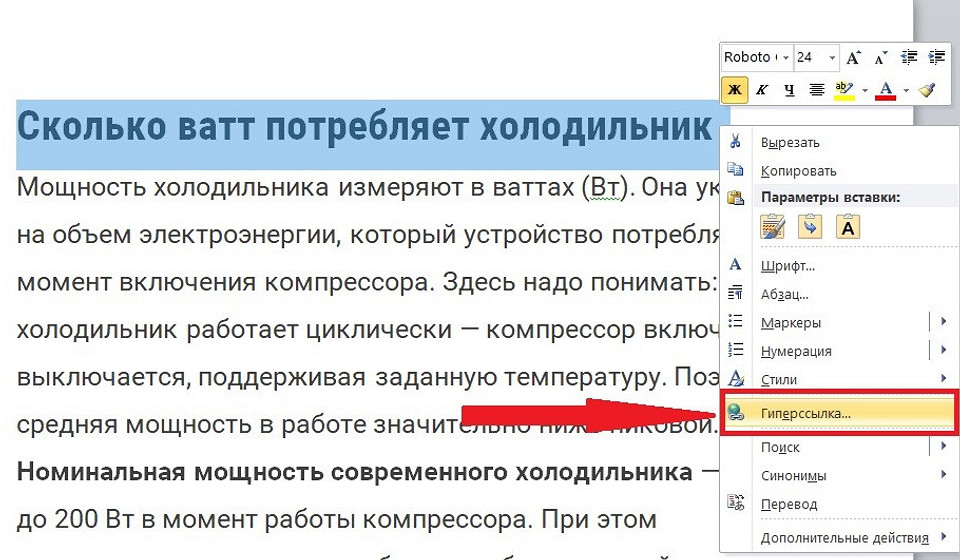960x560 pixels.
Task: Click heading Сколько ватт потребляет холодильник
Action: pyautogui.click(x=364, y=127)
